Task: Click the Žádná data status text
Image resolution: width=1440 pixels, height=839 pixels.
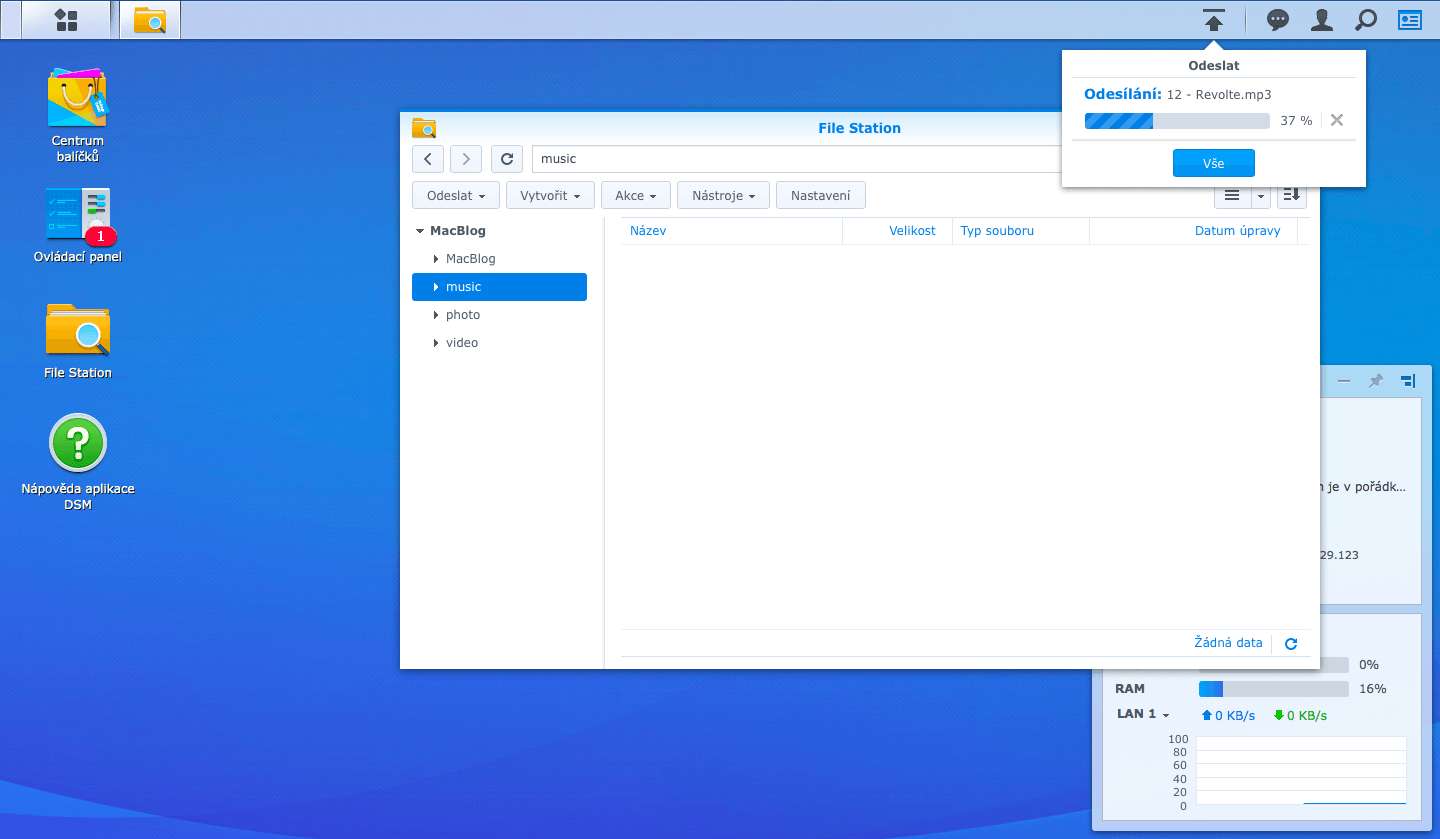Action: point(1228,643)
